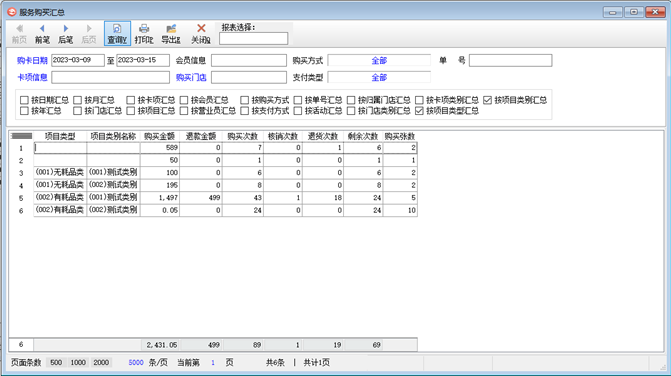Image resolution: width=671 pixels, height=376 pixels.
Task: Export the data (导出) toolbar icon
Action: (x=171, y=33)
